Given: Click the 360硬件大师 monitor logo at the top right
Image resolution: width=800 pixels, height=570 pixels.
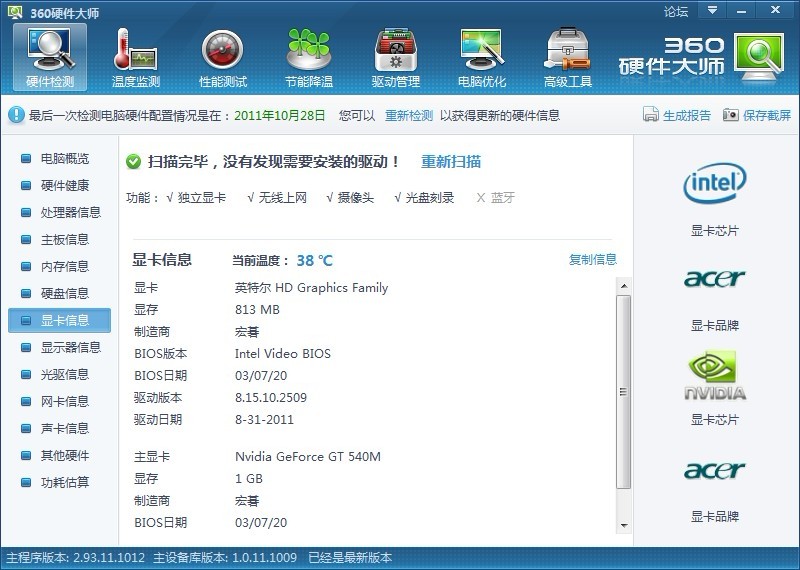Looking at the screenshot, I should pyautogui.click(x=759, y=57).
